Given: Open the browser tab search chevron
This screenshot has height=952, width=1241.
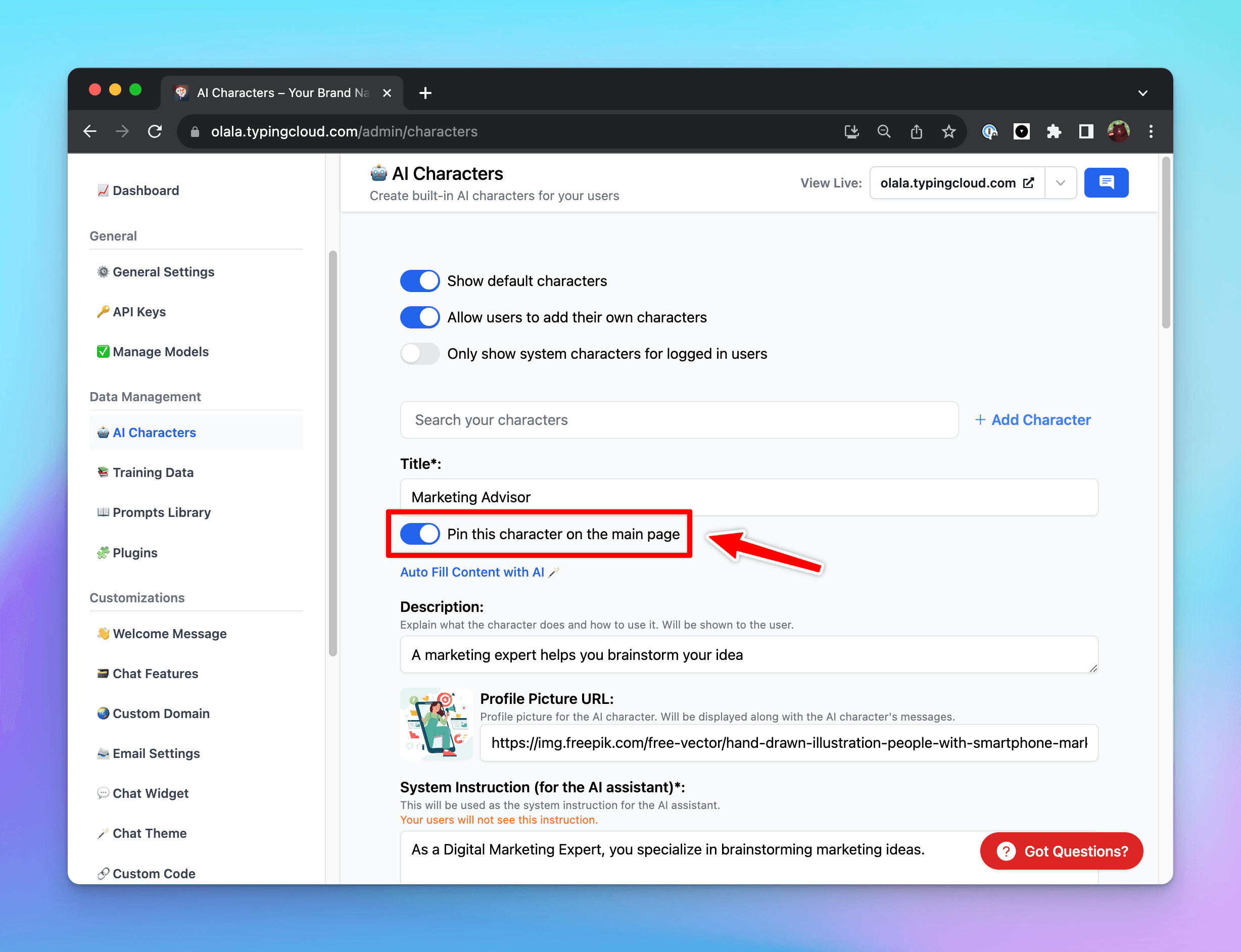Looking at the screenshot, I should (1143, 92).
